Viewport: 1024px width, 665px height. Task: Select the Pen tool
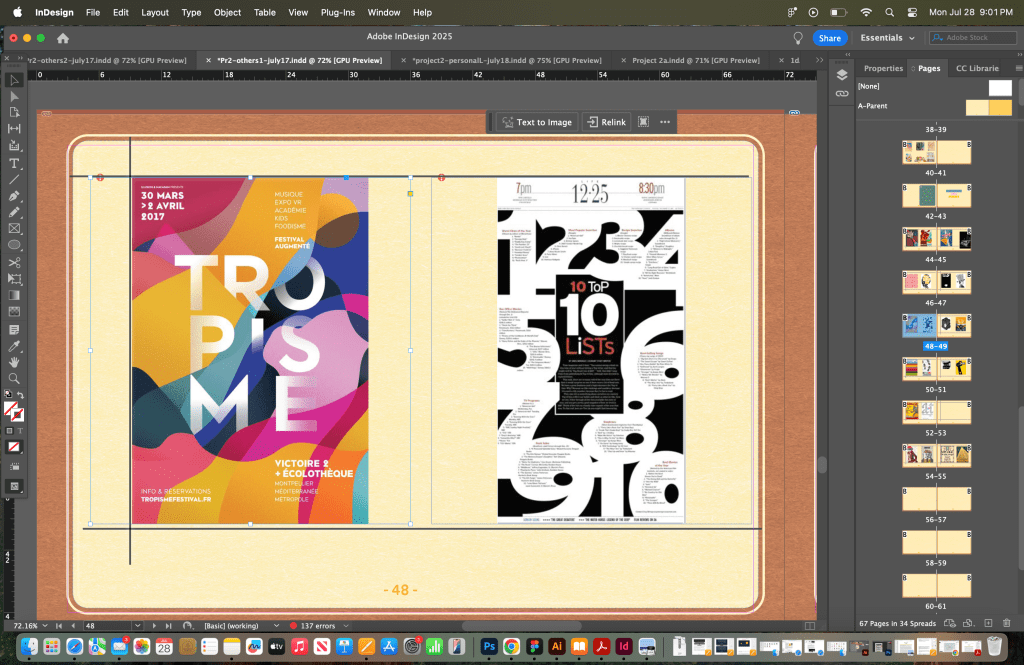tap(14, 196)
